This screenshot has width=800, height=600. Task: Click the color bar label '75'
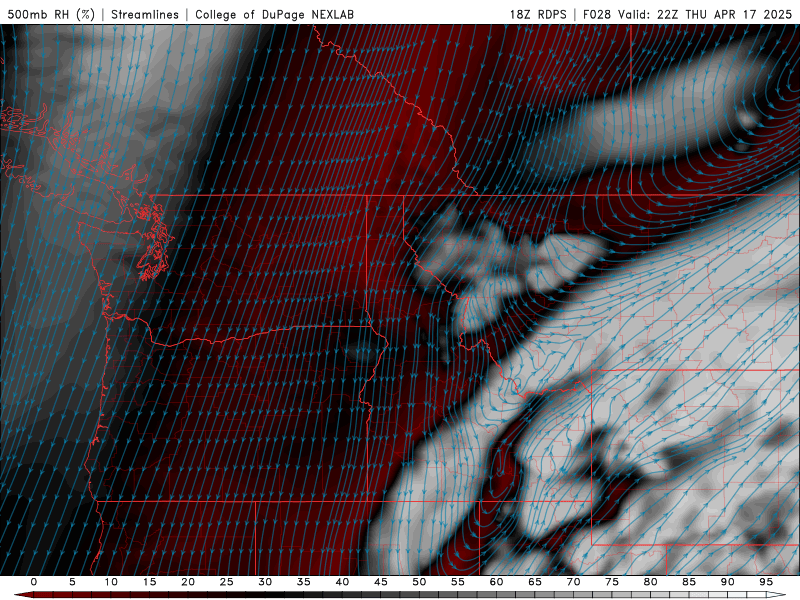tap(612, 582)
